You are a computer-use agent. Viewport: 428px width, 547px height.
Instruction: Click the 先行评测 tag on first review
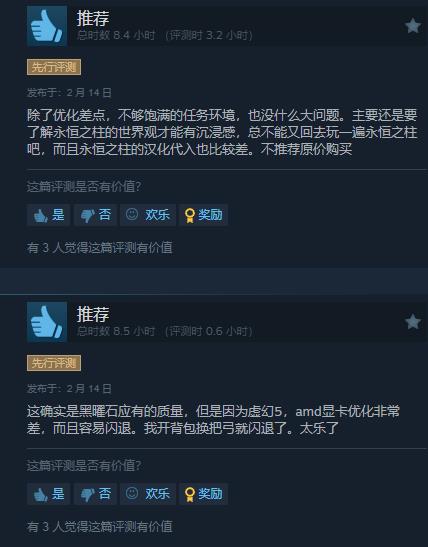pyautogui.click(x=54, y=67)
